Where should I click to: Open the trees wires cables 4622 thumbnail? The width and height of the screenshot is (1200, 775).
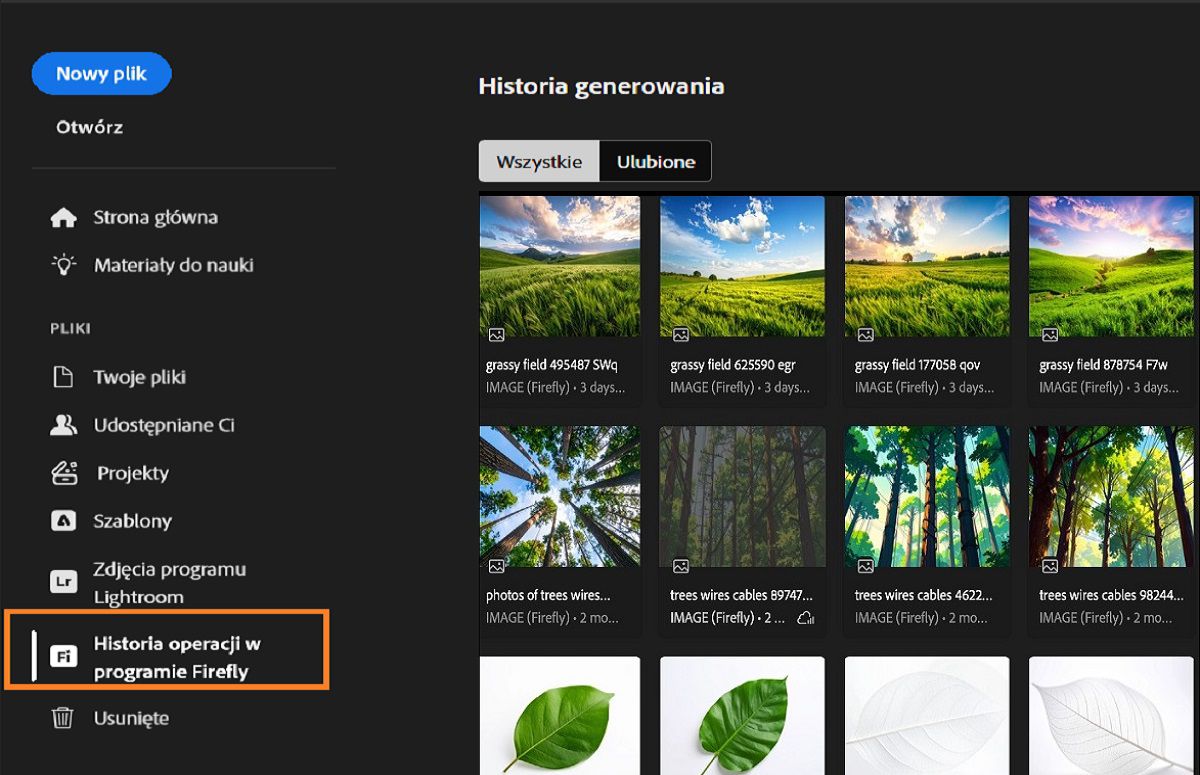point(927,497)
